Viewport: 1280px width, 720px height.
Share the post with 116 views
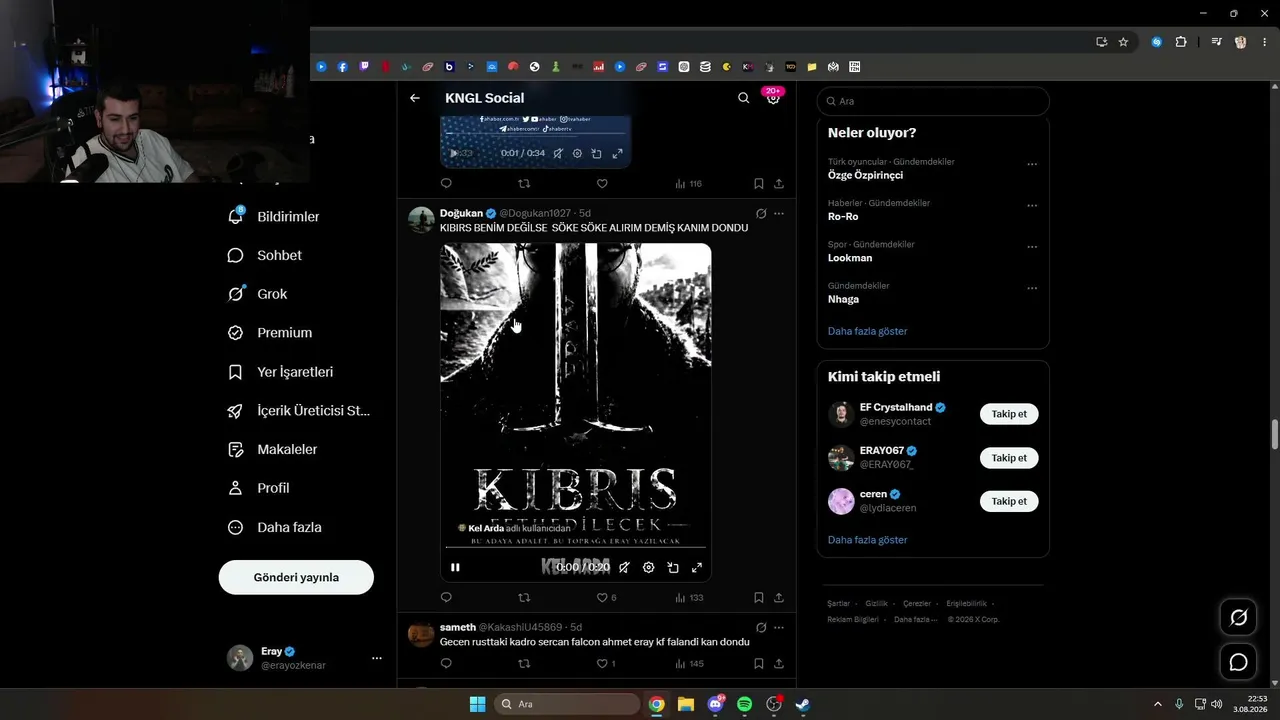point(779,183)
